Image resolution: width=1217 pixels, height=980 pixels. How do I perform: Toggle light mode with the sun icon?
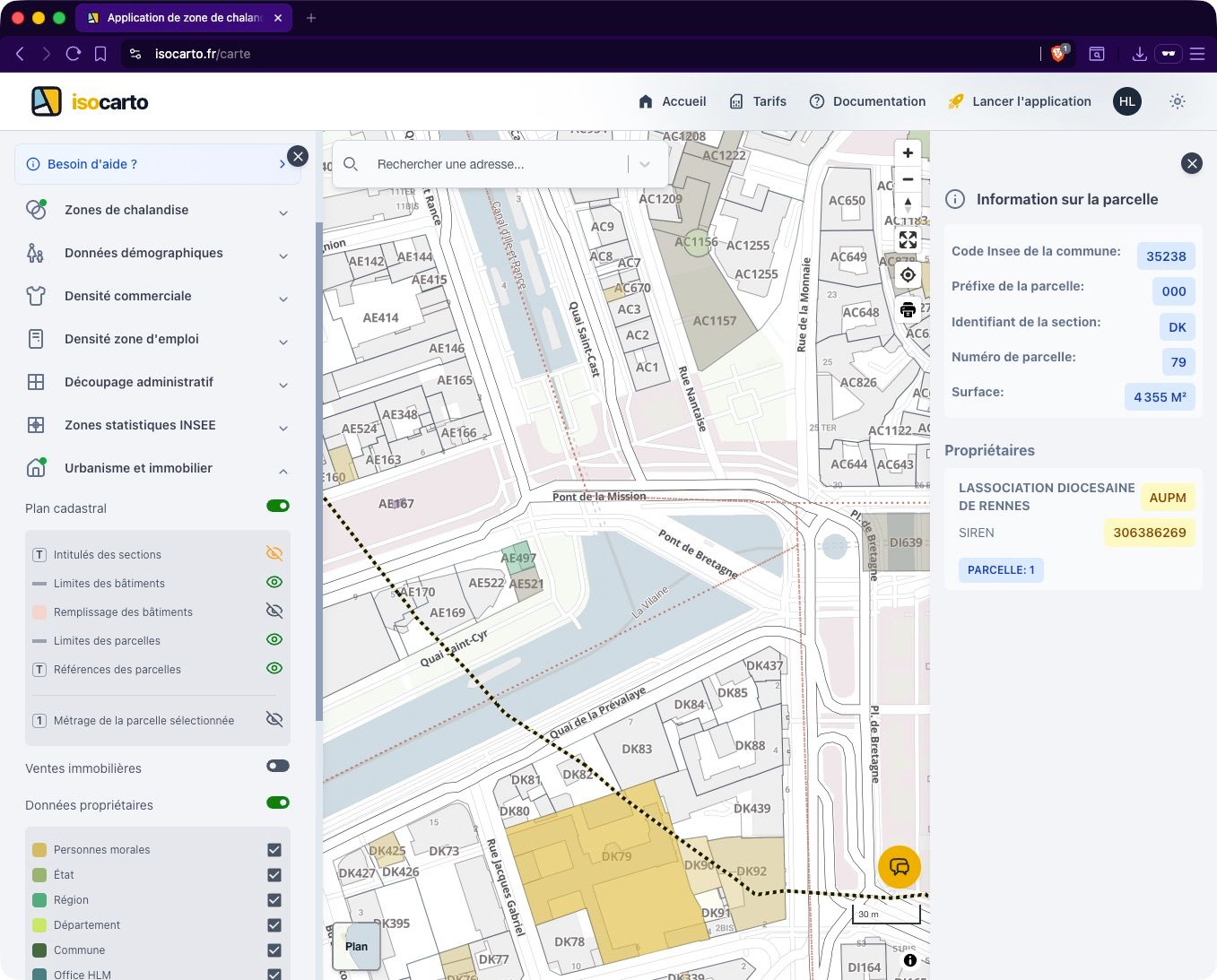coord(1178,101)
